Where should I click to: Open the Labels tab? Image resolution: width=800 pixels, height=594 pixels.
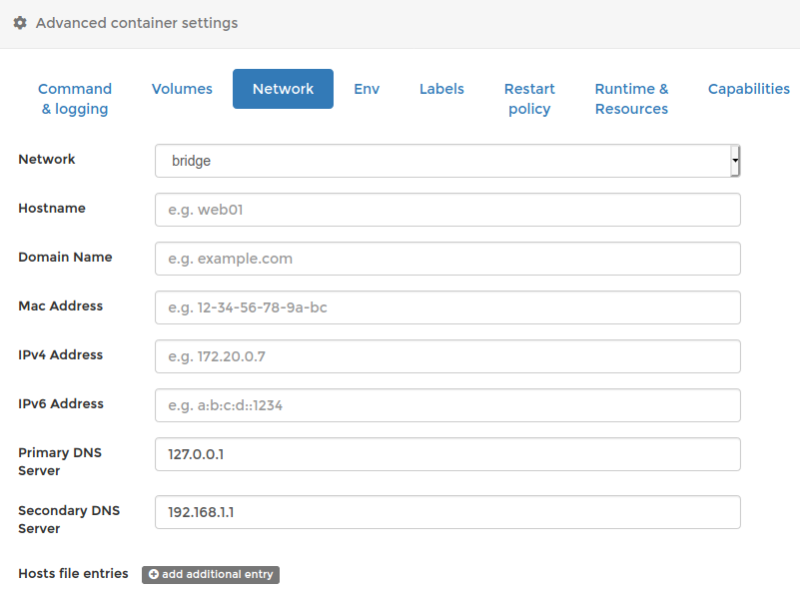(x=442, y=89)
